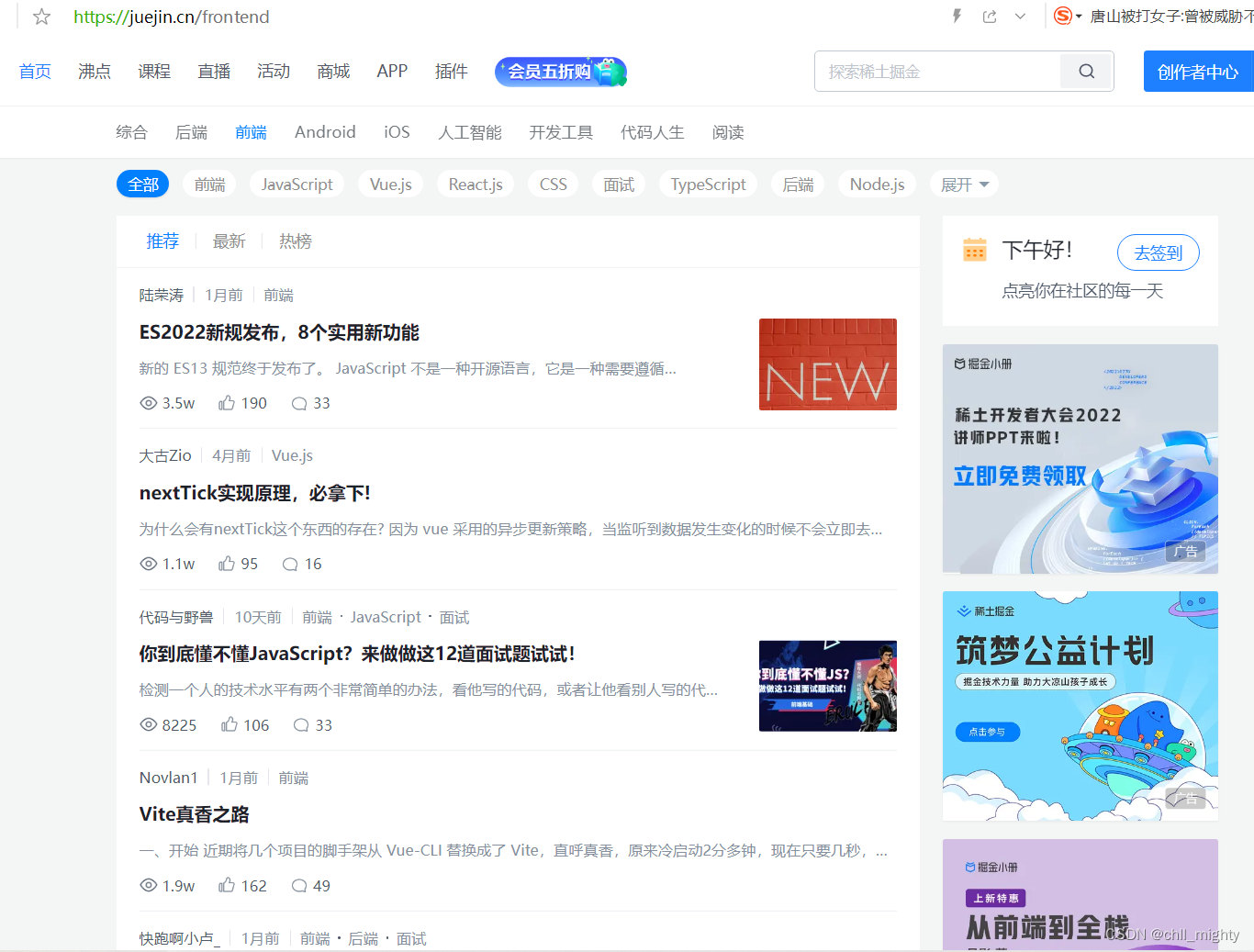
Task: Click the eye view-count icon on Vite真香之路
Action: 148,885
